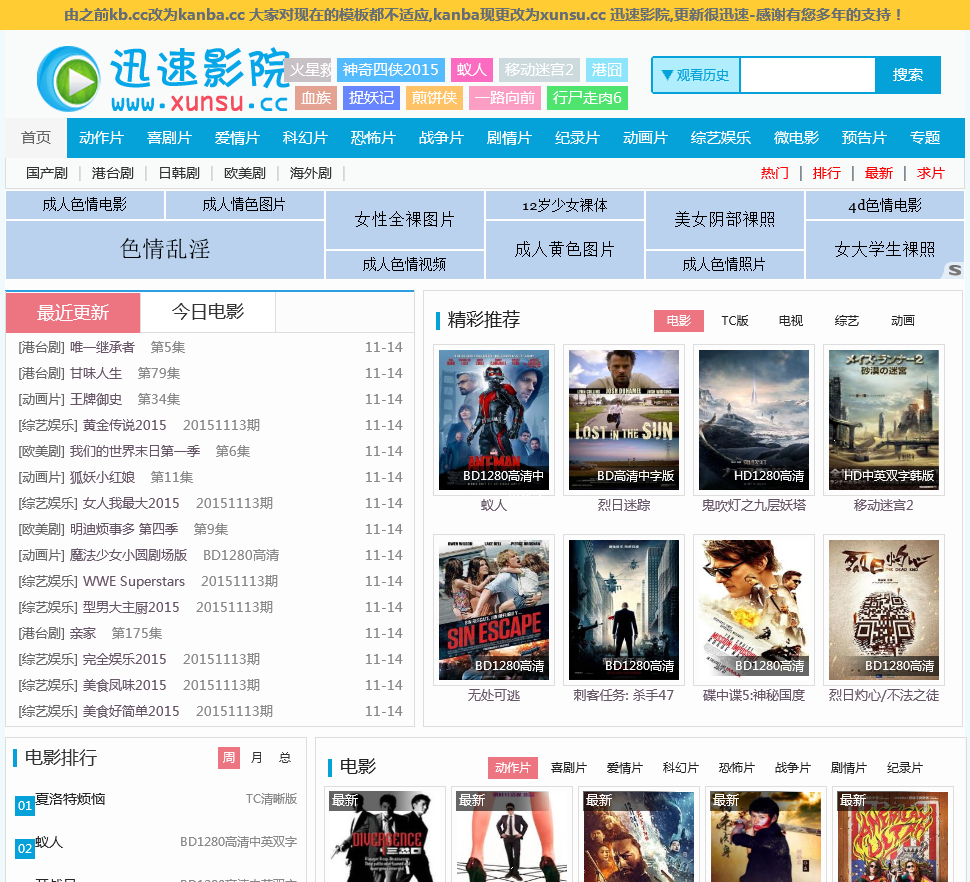
Task: Open the 蚁人 Ant-Man poster thumbnail
Action: coord(494,420)
